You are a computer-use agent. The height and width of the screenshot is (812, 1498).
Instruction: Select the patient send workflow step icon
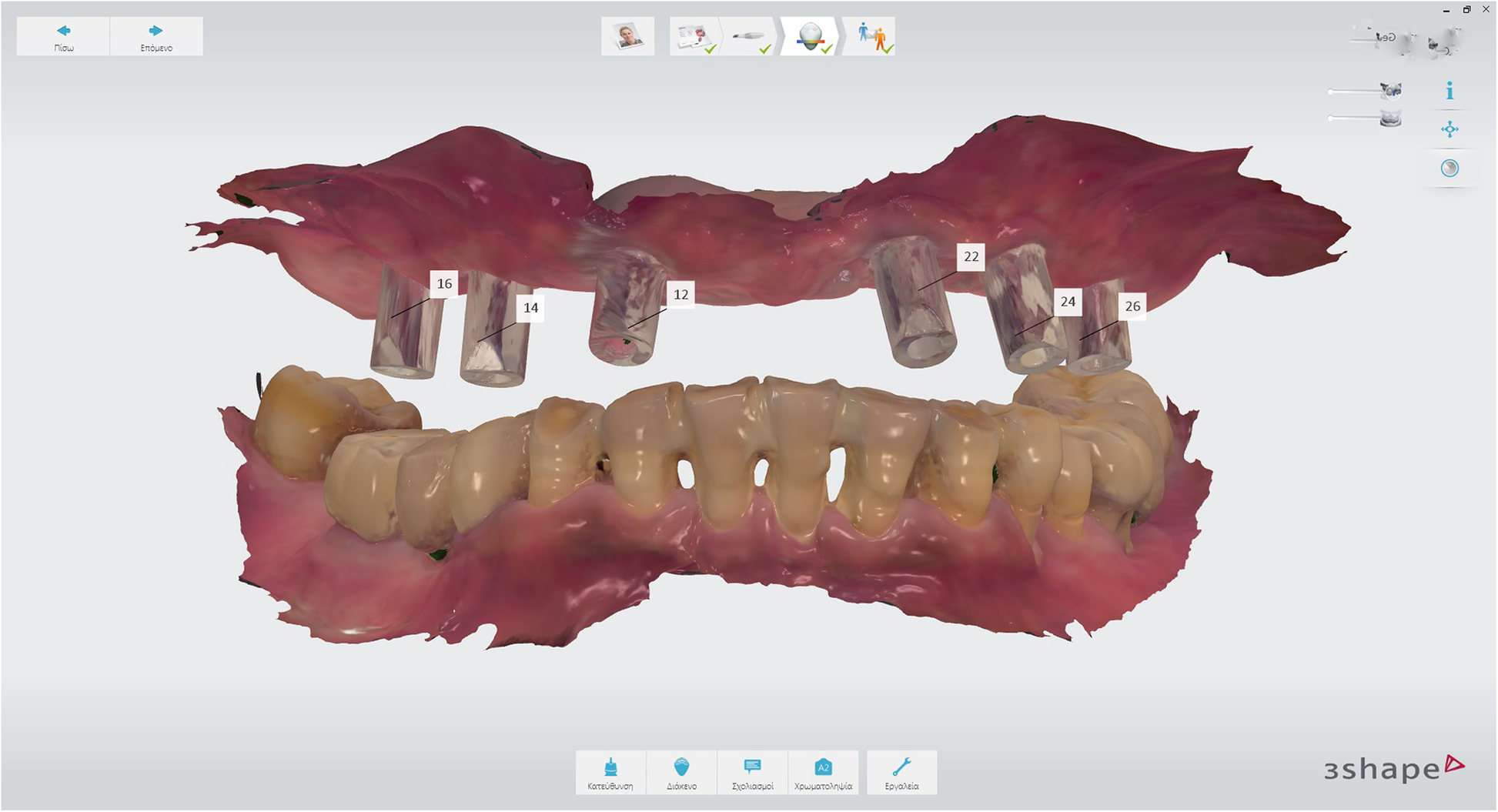pyautogui.click(x=872, y=35)
